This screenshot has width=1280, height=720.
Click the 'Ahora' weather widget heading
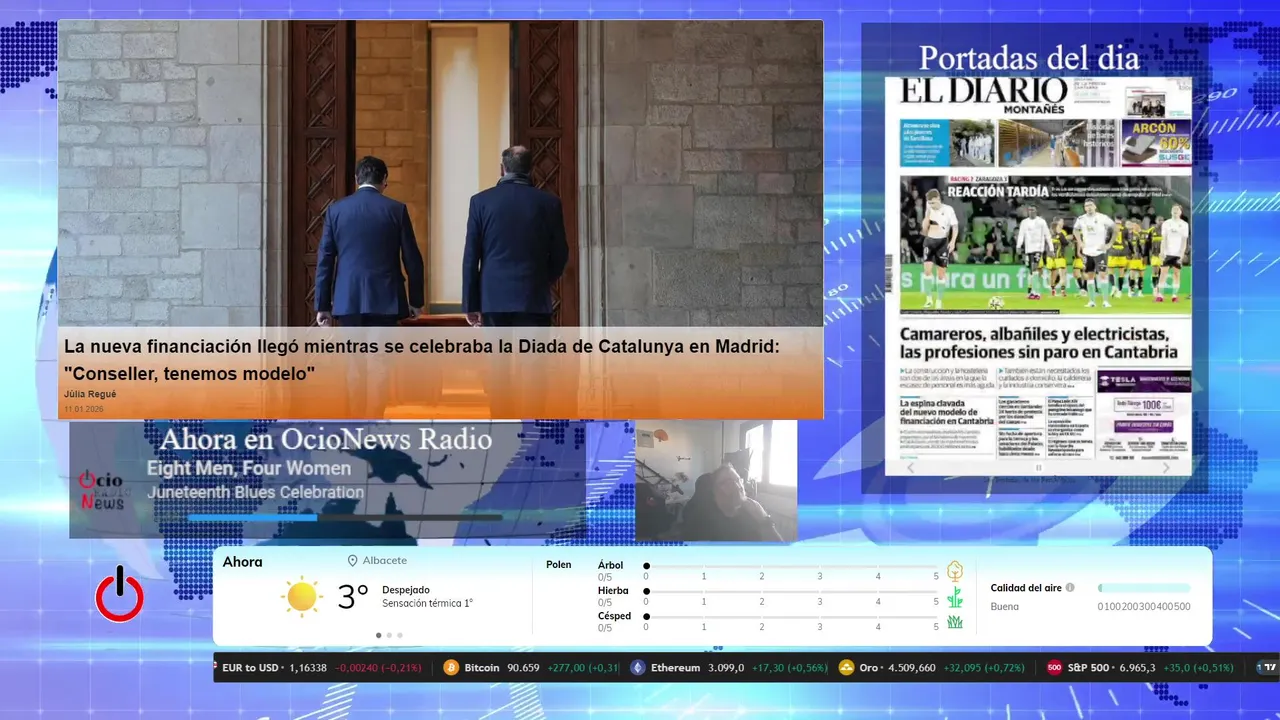pos(243,562)
